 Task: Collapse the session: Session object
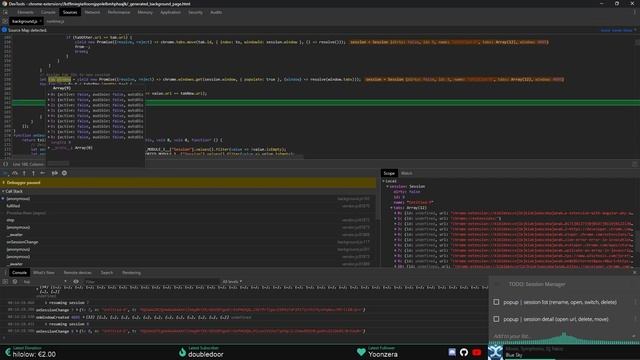point(387,186)
